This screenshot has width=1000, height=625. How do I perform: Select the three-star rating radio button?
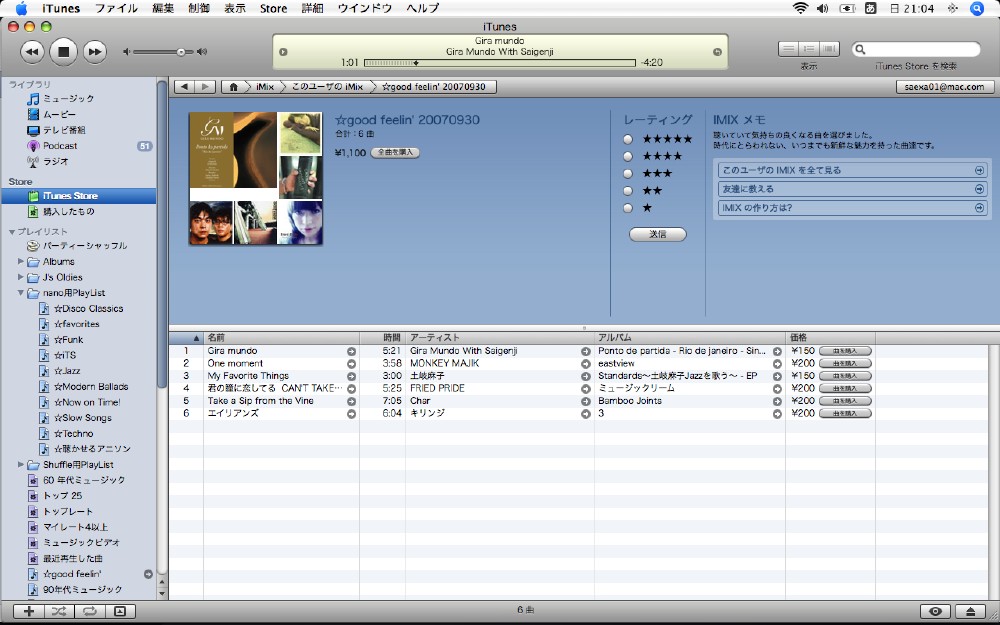(x=628, y=173)
